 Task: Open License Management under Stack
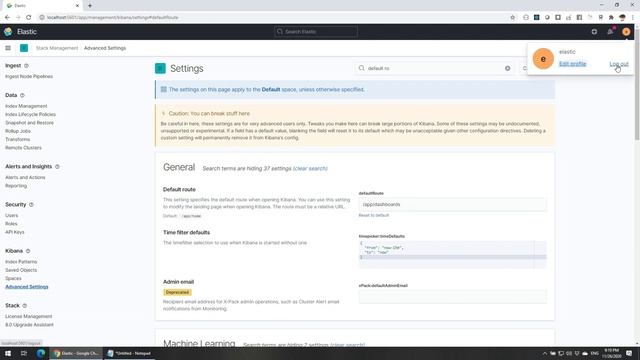29,316
